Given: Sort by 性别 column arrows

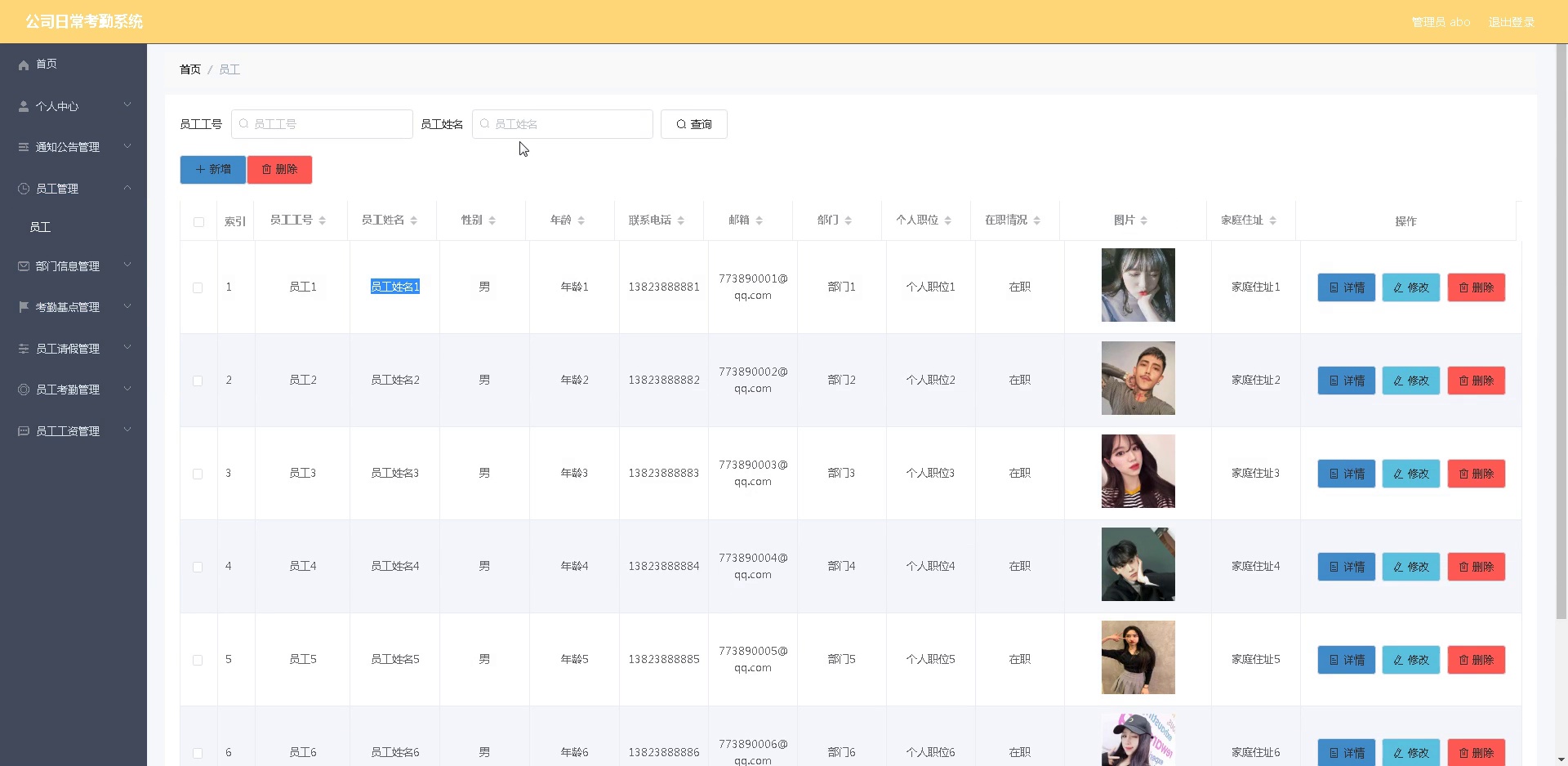Looking at the screenshot, I should click(x=492, y=220).
